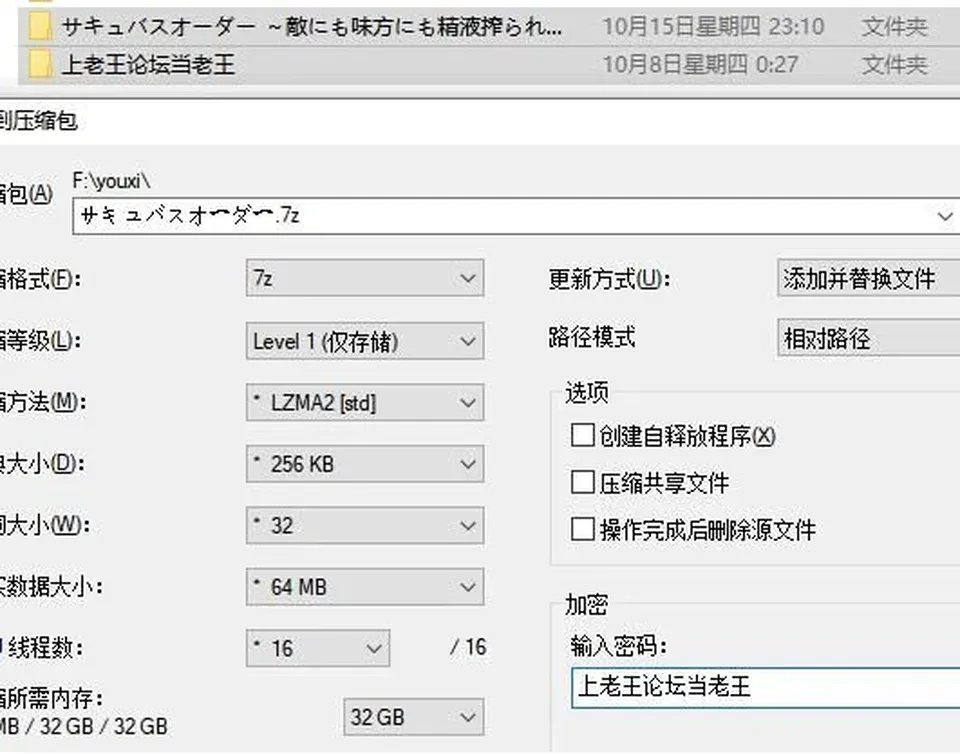Click the date 10月8日星期四 0:27

pos(700,64)
